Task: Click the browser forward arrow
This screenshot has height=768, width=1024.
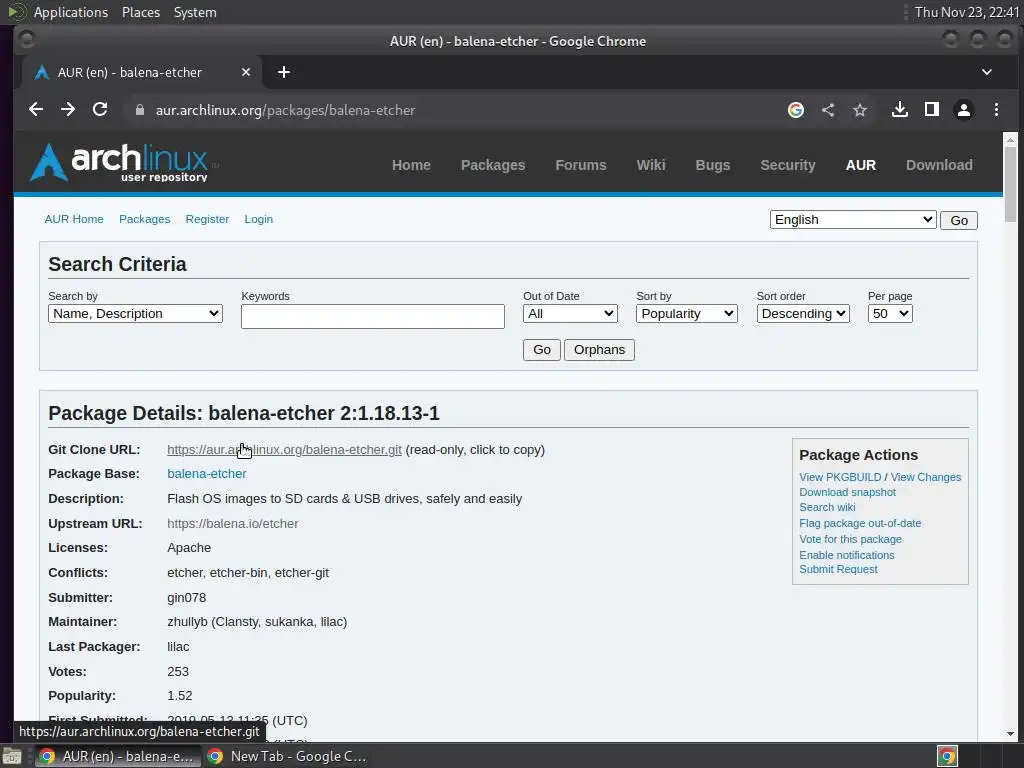Action: tap(68, 110)
